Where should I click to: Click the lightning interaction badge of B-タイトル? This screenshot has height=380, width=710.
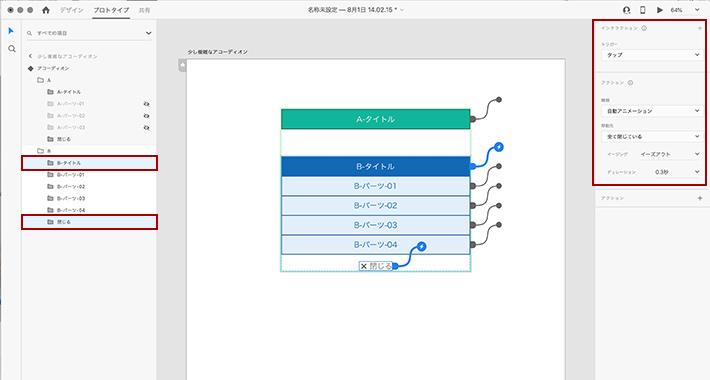click(499, 147)
